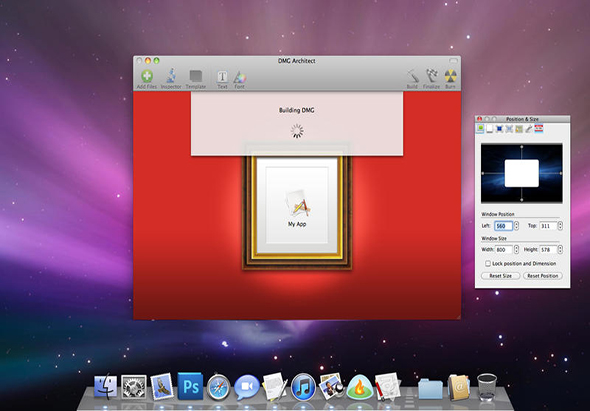590x411 pixels.
Task: Click the Add Files toolbar icon
Action: (147, 76)
